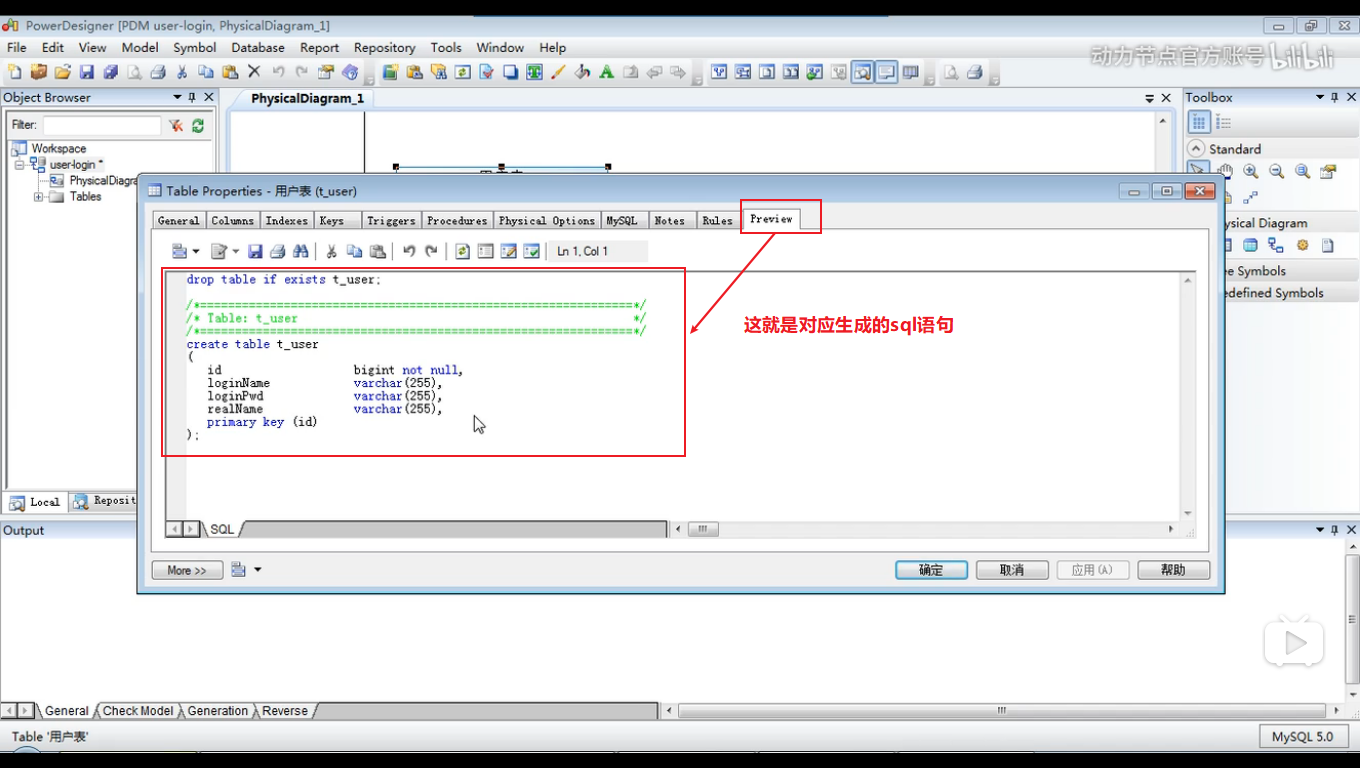Click the Refresh icon in Preview toolbar
The image size is (1360, 768).
pos(462,251)
